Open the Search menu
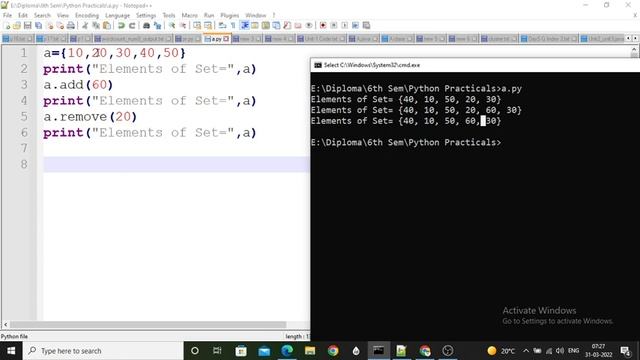Viewport: 640px width, 360px height. 42,15
